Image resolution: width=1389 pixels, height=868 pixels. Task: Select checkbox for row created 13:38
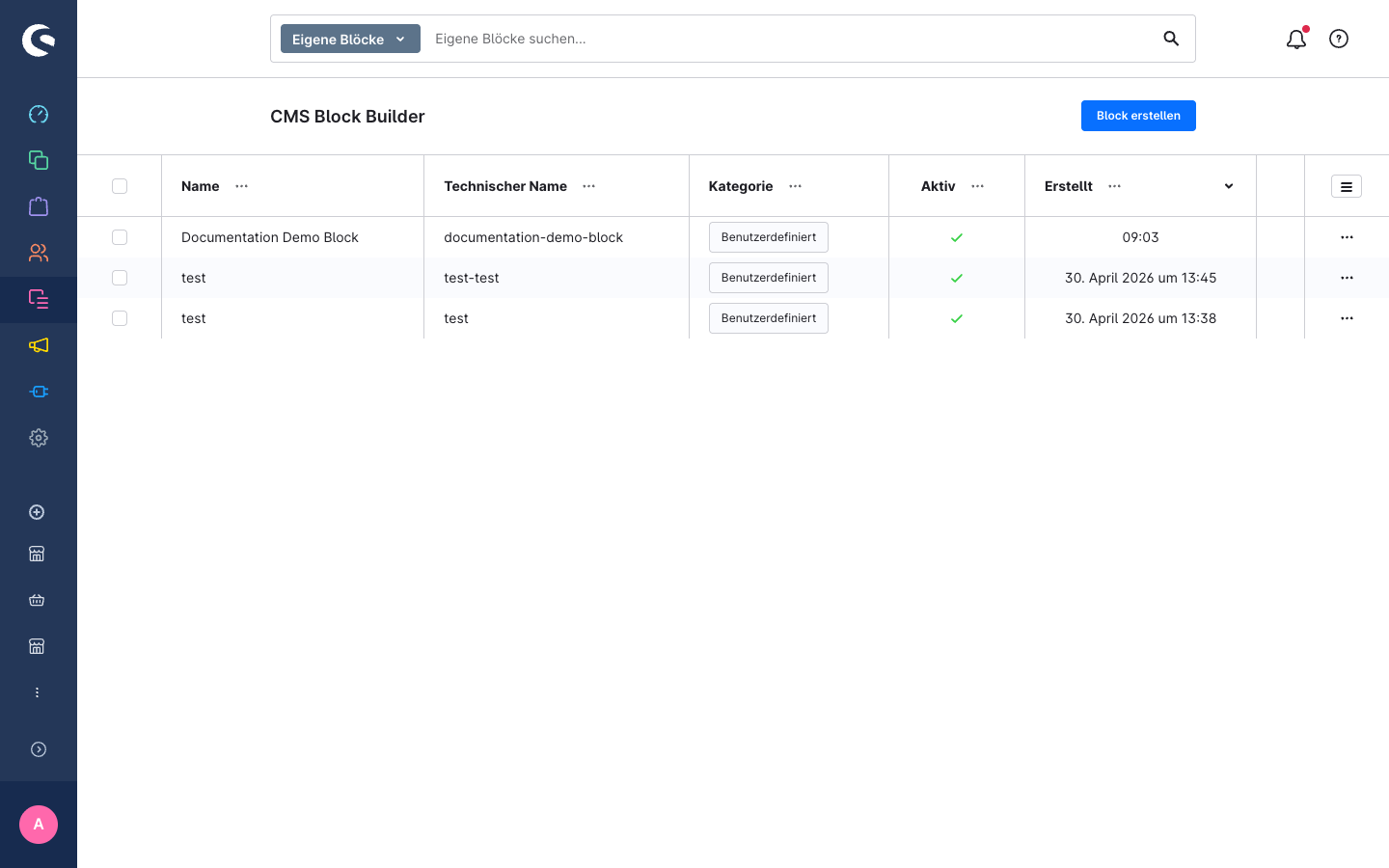[x=120, y=318]
